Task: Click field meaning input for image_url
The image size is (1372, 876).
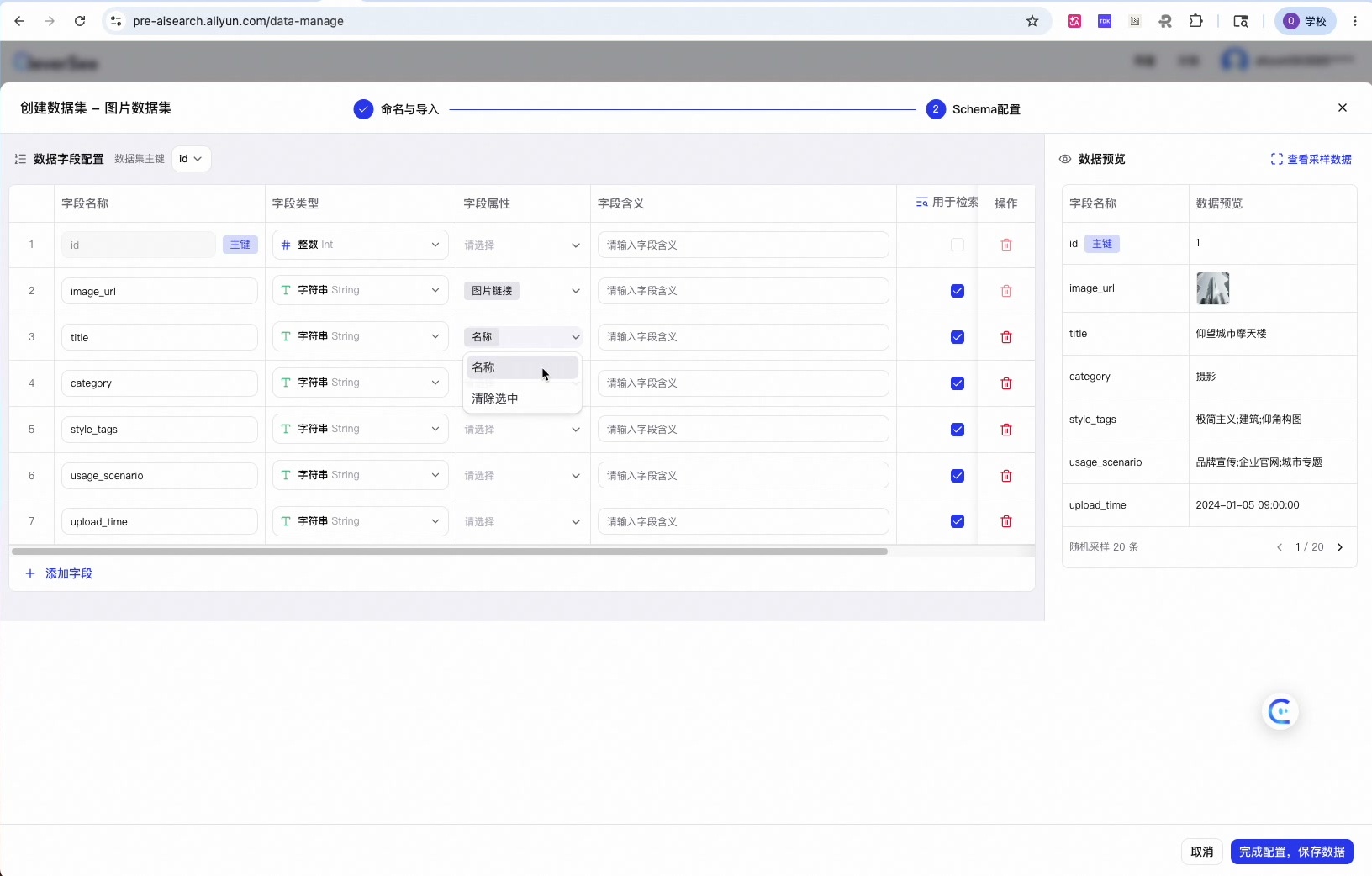Action: pyautogui.click(x=743, y=291)
